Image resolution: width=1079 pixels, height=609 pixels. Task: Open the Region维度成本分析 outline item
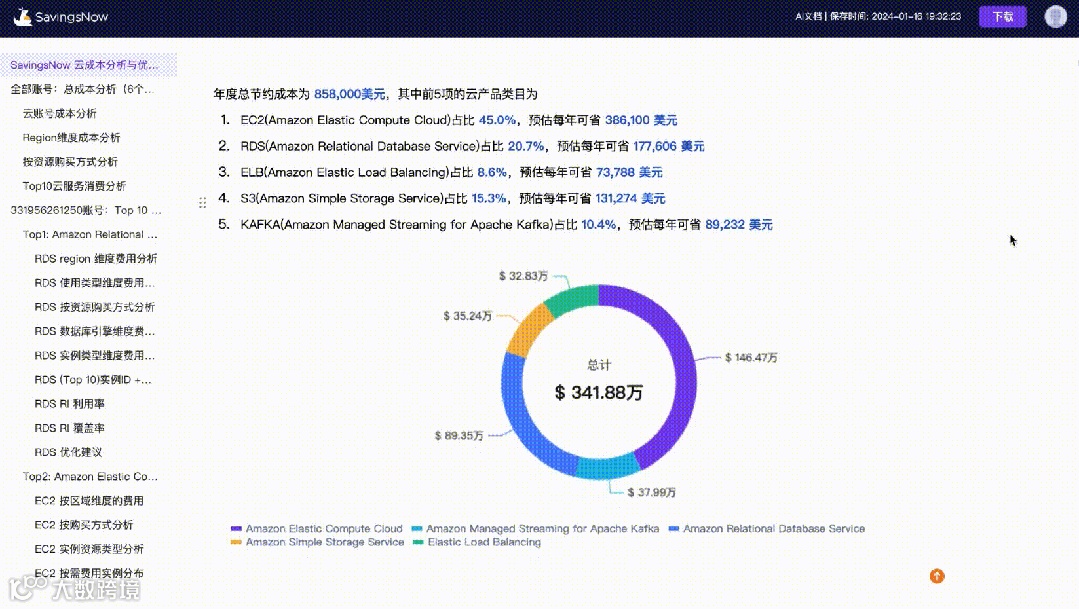72,138
